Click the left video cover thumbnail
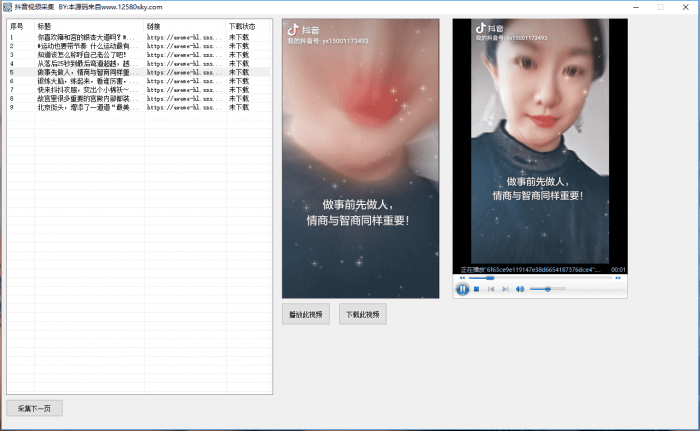Viewport: 700px width, 431px height. coord(360,158)
